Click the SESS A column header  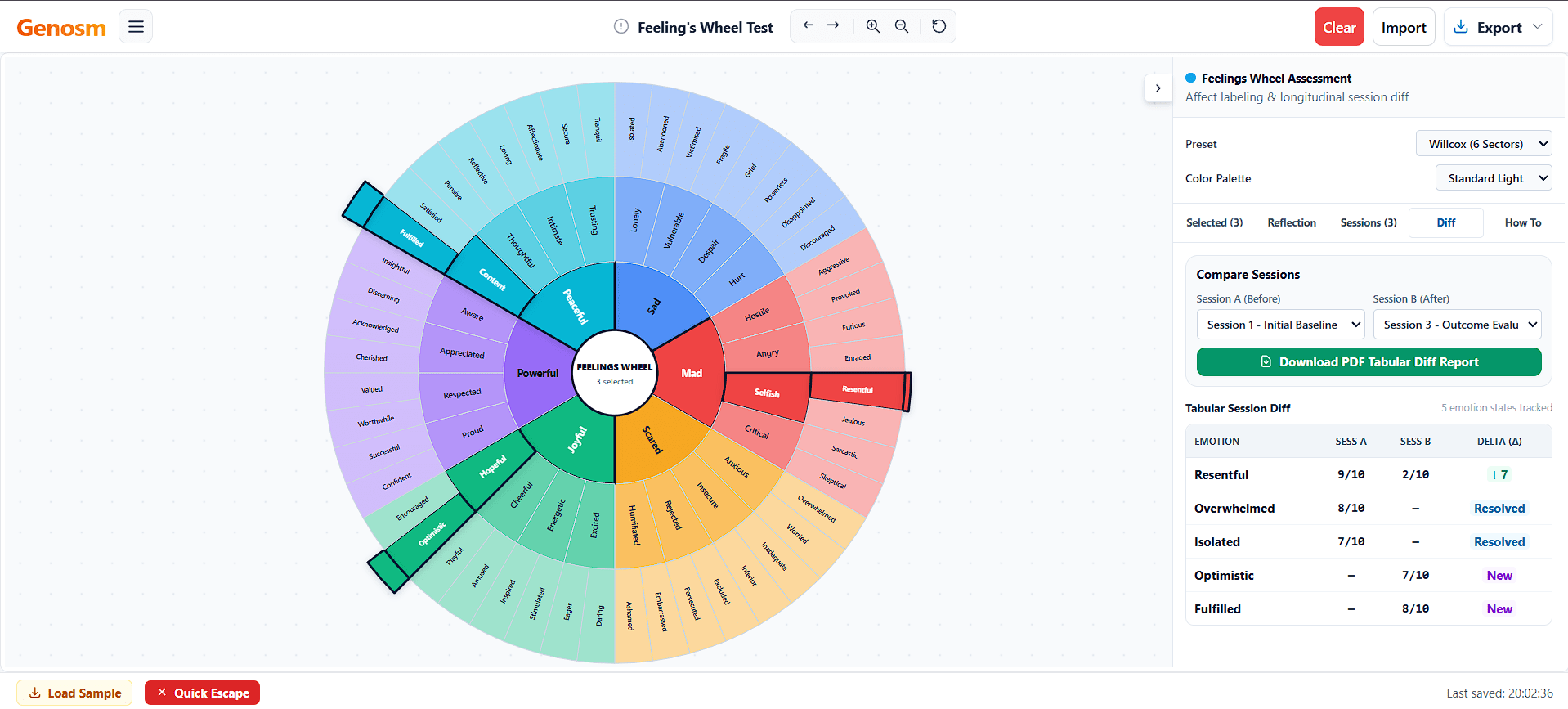(1351, 441)
